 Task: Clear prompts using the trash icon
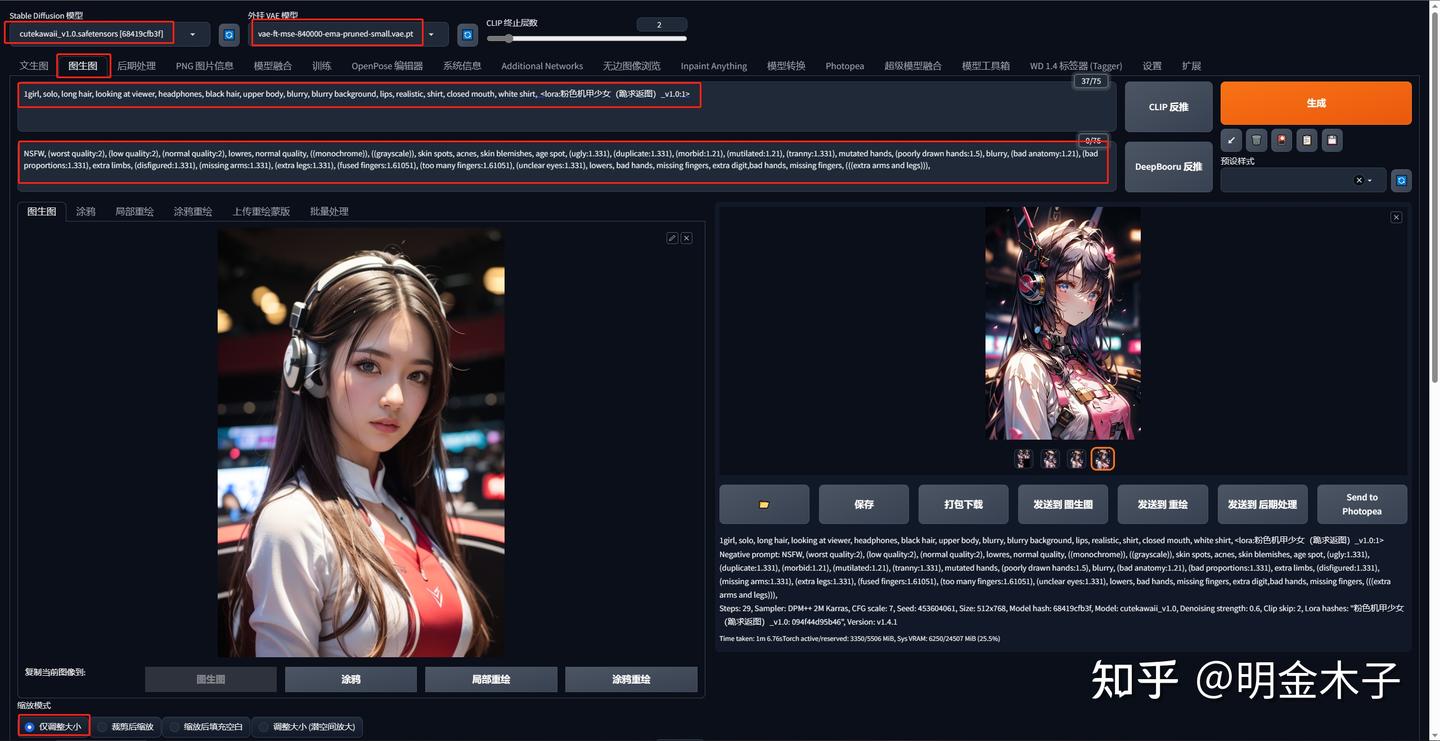[x=1256, y=140]
